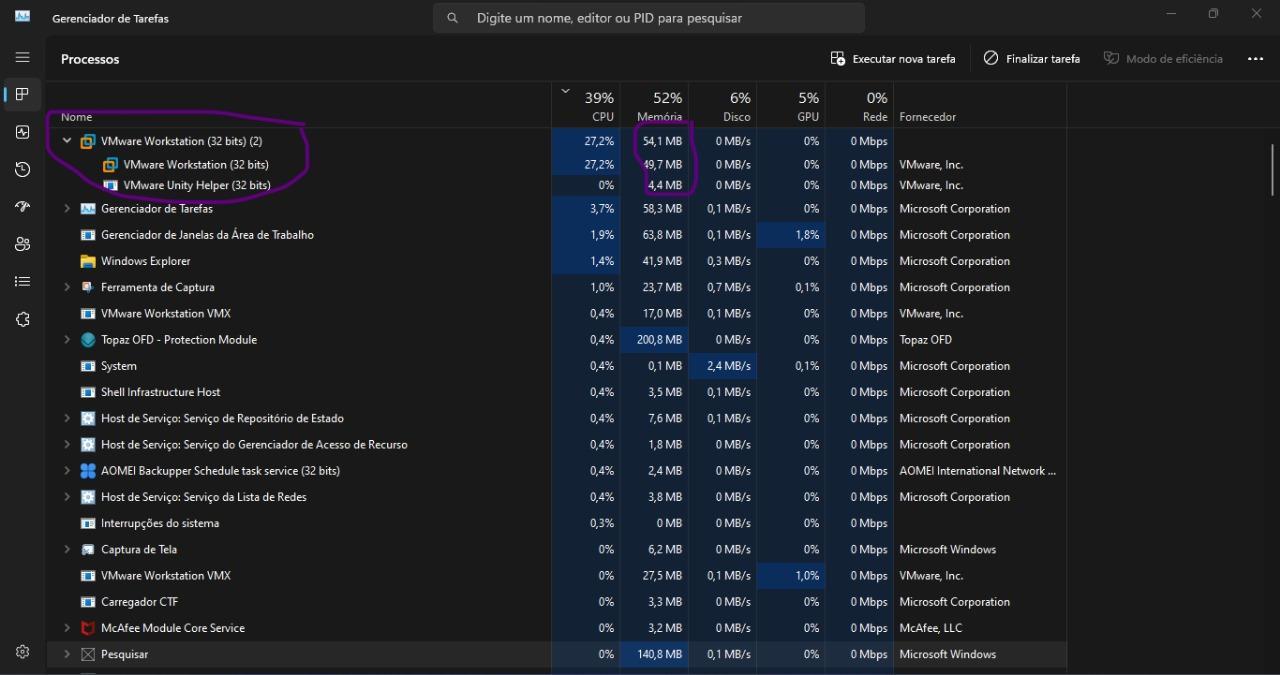Click the Gerenciador de Tarefas process icon

[x=88, y=209]
